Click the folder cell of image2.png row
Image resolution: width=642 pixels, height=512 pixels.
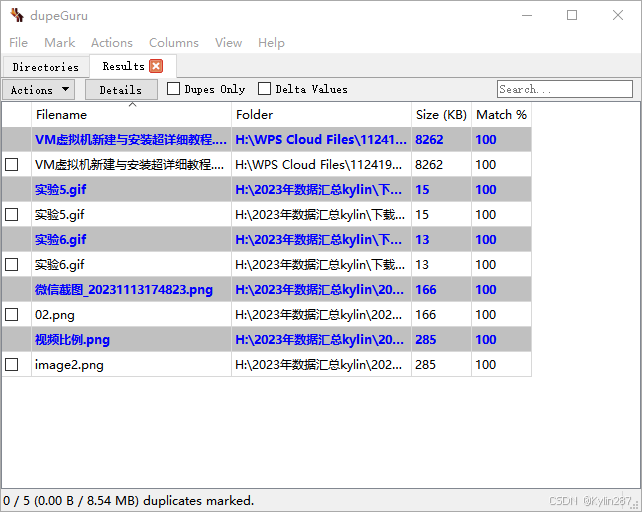[x=319, y=365]
